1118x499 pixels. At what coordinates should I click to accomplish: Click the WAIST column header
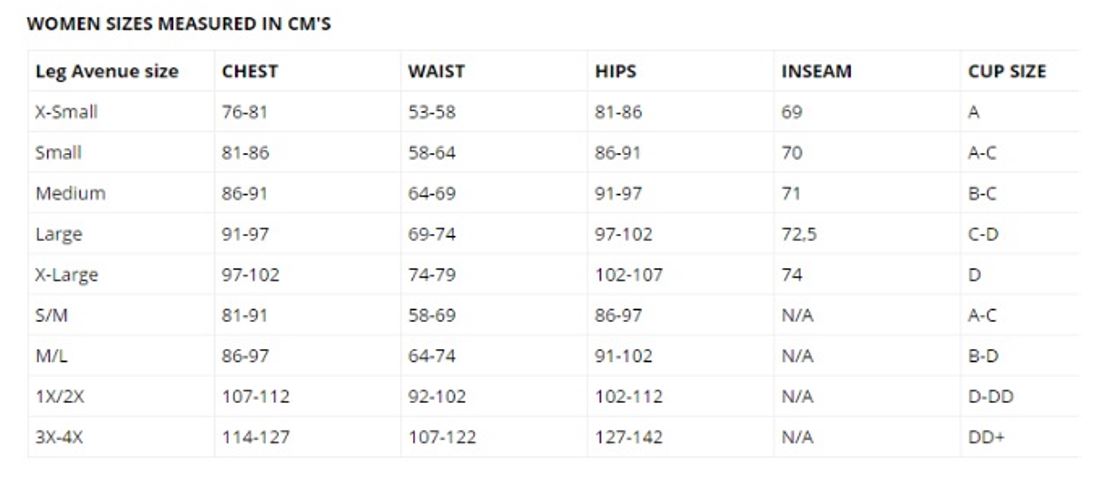pos(436,72)
